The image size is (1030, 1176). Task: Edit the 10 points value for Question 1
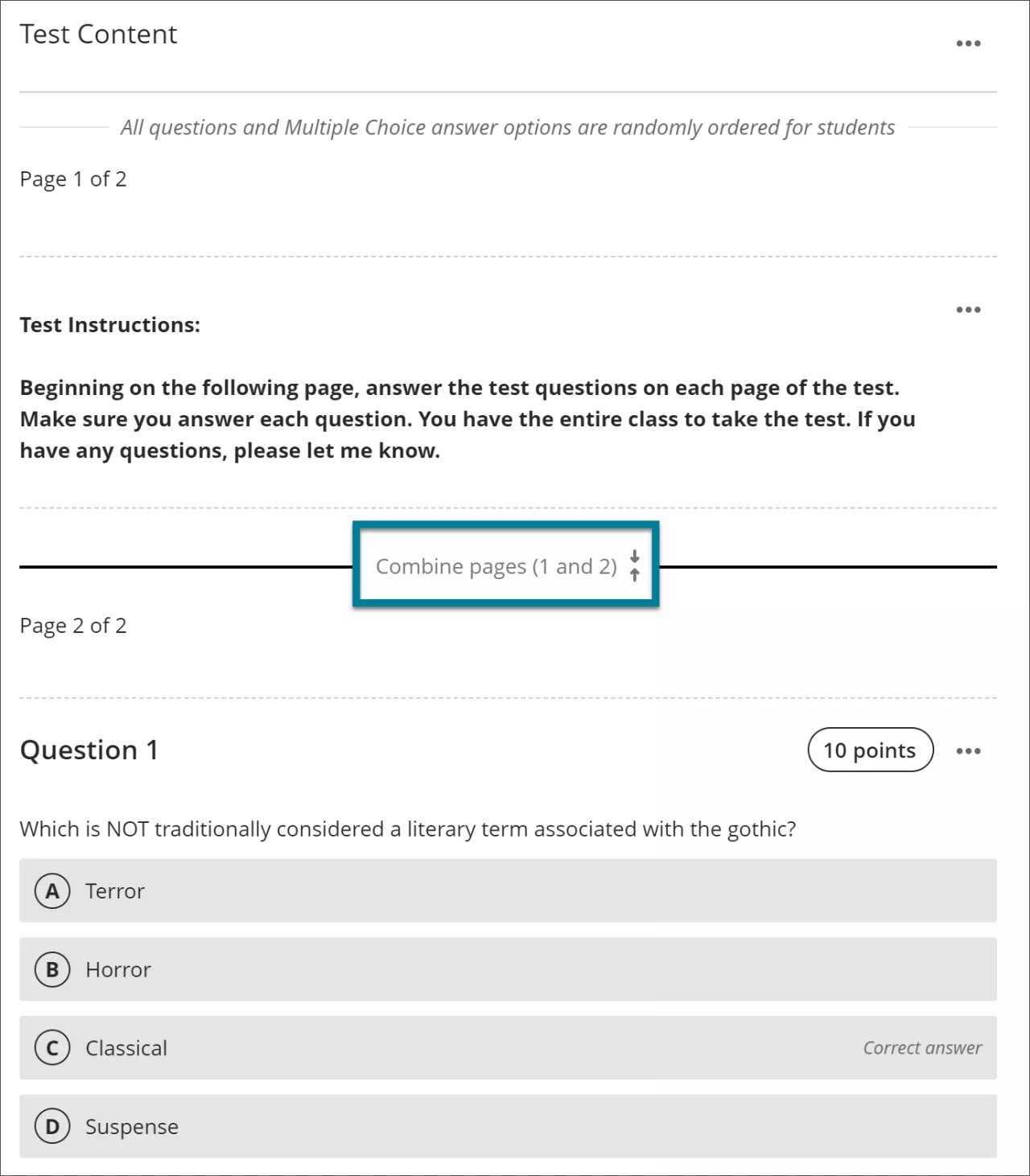pyautogui.click(x=870, y=750)
